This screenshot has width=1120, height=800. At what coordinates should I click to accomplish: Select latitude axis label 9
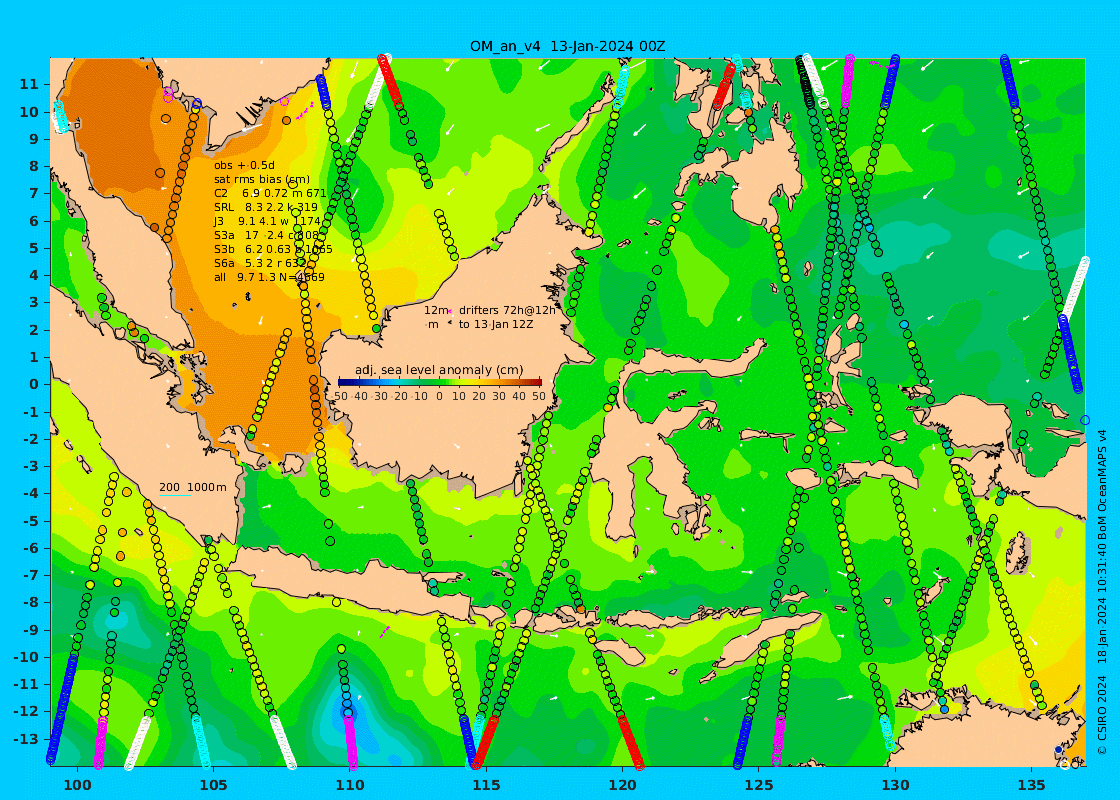34,139
